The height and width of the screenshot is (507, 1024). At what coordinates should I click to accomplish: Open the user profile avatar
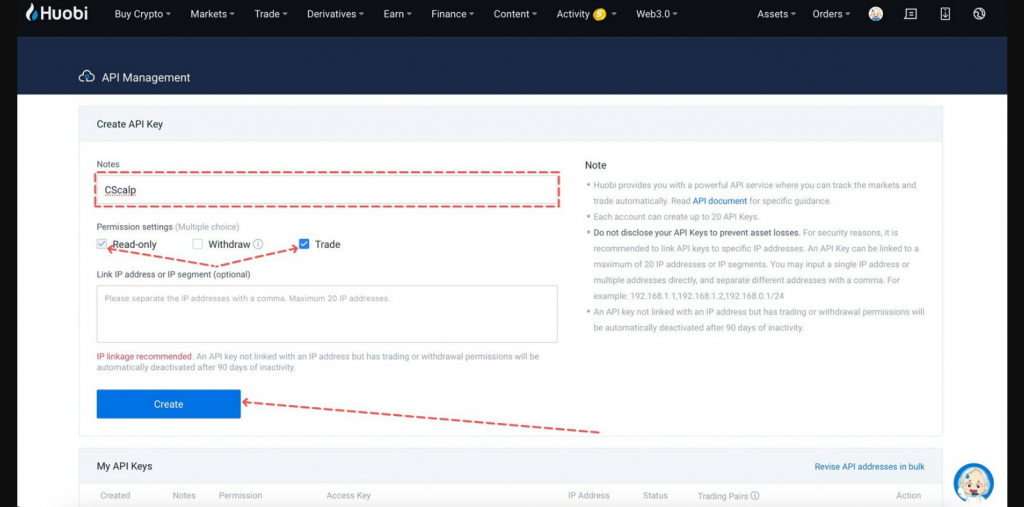(x=876, y=14)
